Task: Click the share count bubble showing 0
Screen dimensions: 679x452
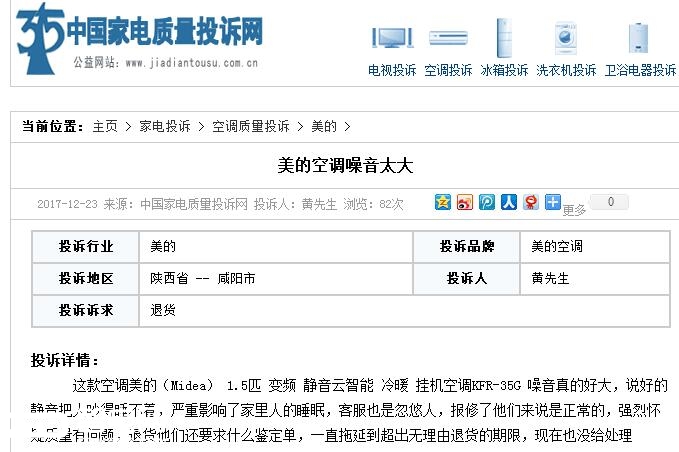Action: [x=611, y=202]
